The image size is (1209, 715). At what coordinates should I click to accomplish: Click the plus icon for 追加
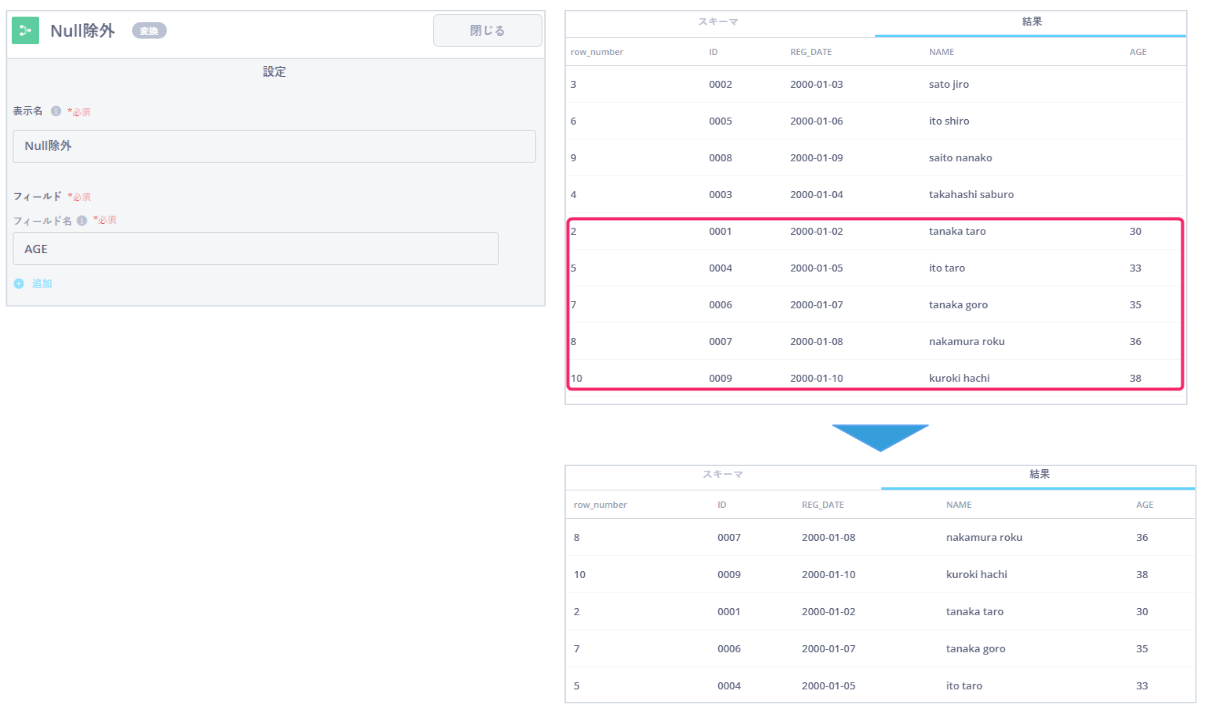point(19,284)
